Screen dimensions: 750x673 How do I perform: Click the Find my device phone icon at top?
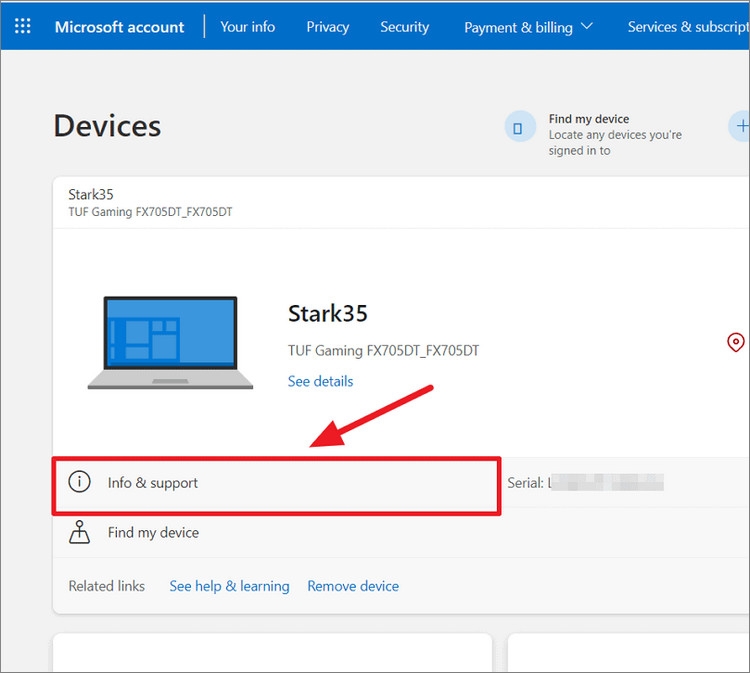[x=519, y=128]
